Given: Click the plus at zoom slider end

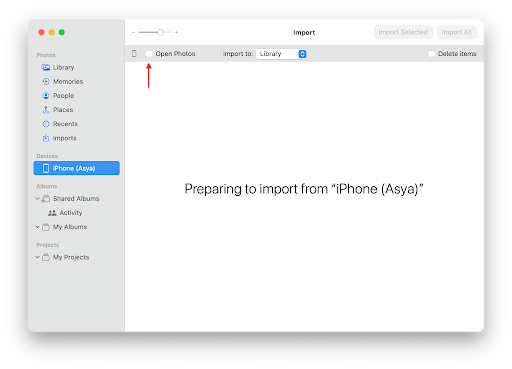Looking at the screenshot, I should (x=177, y=32).
